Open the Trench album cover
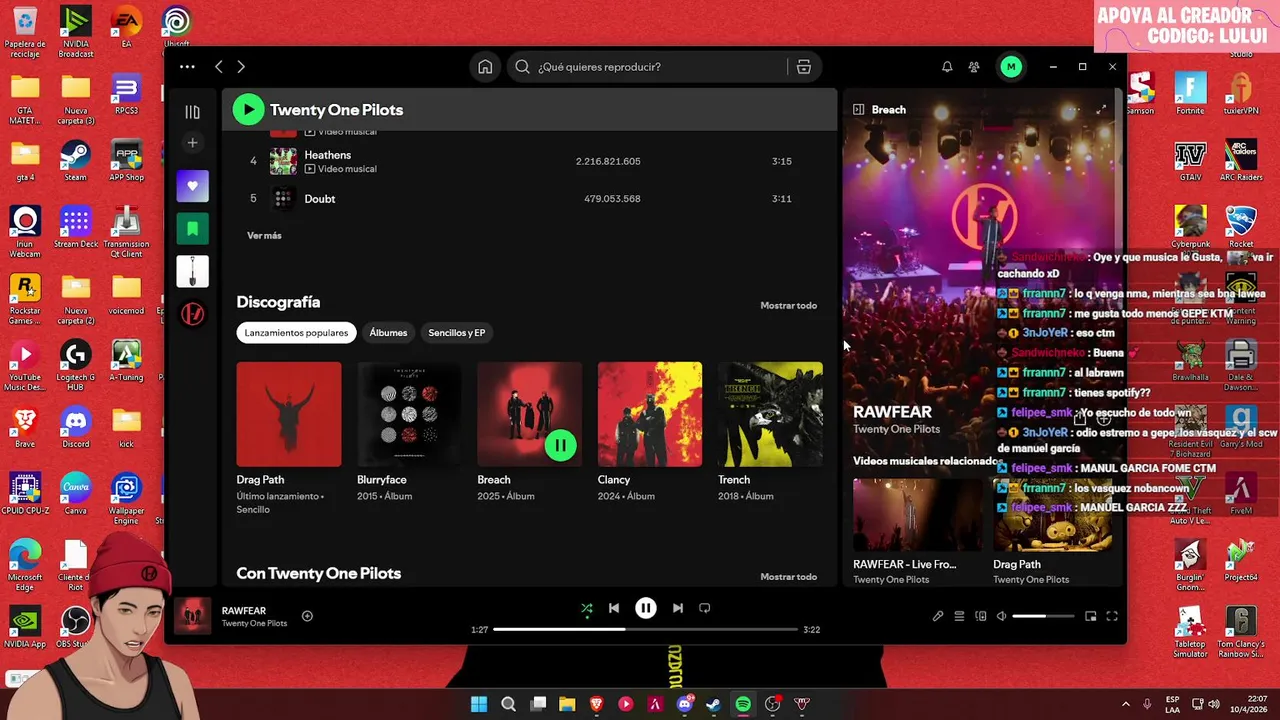 pos(770,414)
